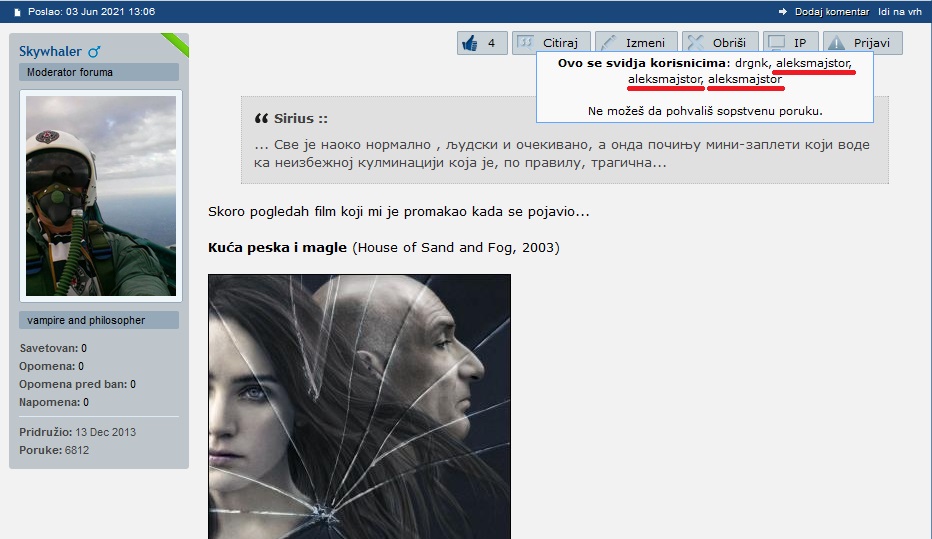Click the 'Poruke: 6812' post count
Screen dimensions: 932x539
[54, 450]
